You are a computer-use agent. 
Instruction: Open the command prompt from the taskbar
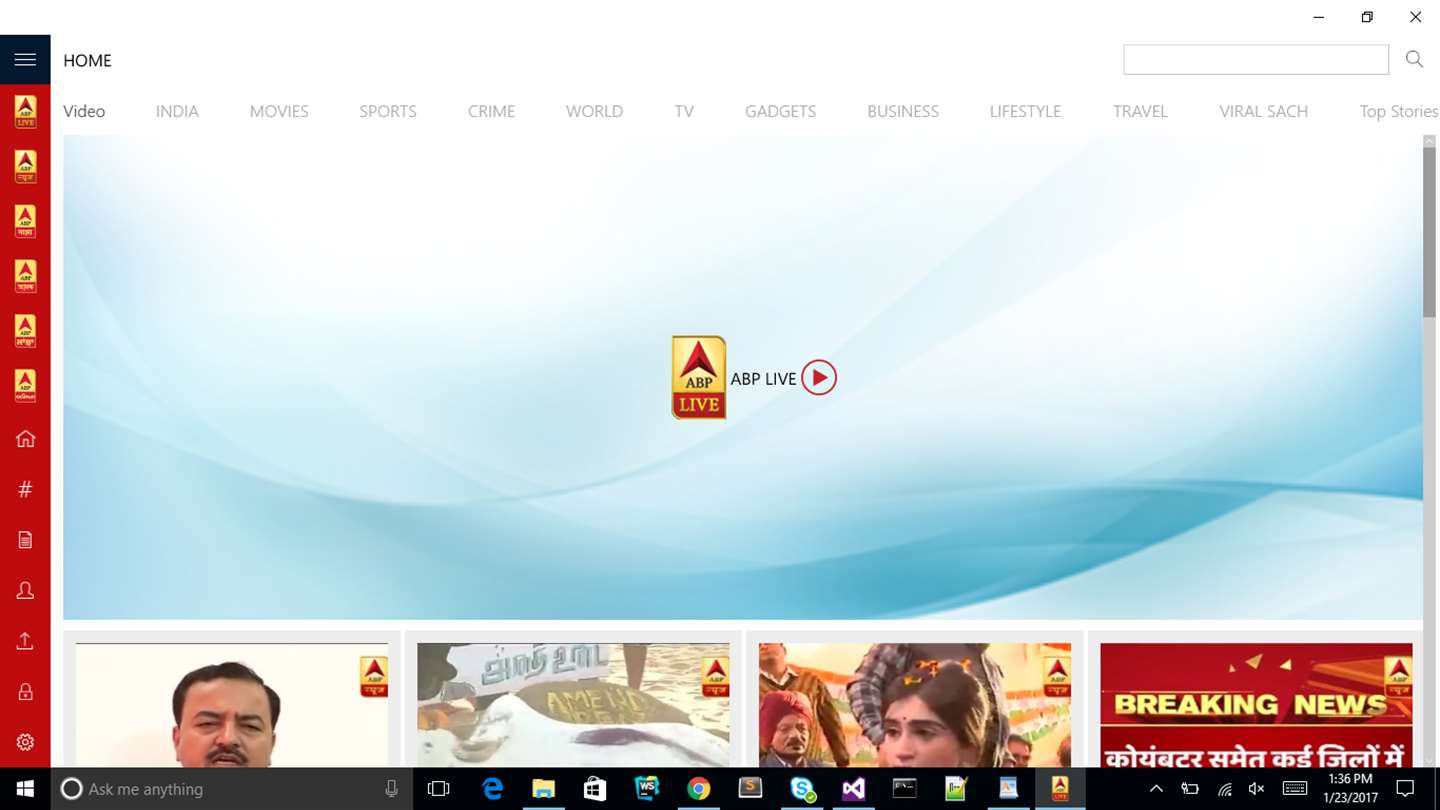905,789
